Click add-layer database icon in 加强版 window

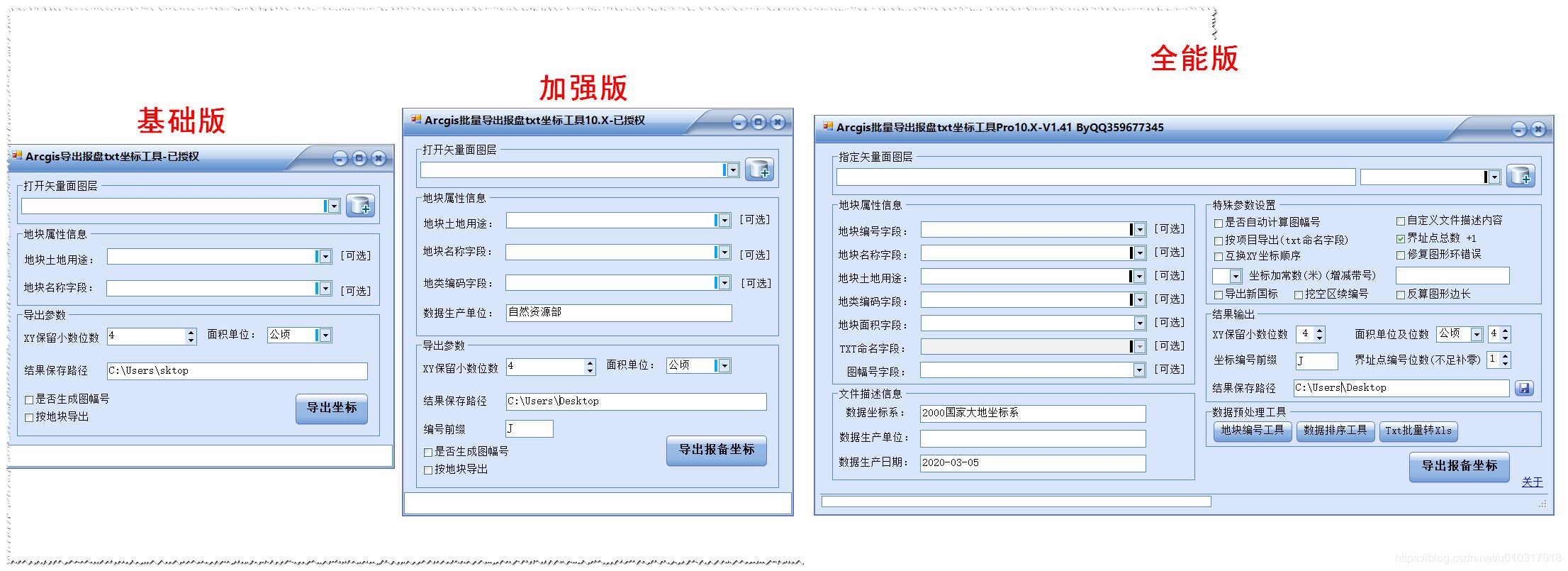pyautogui.click(x=759, y=170)
